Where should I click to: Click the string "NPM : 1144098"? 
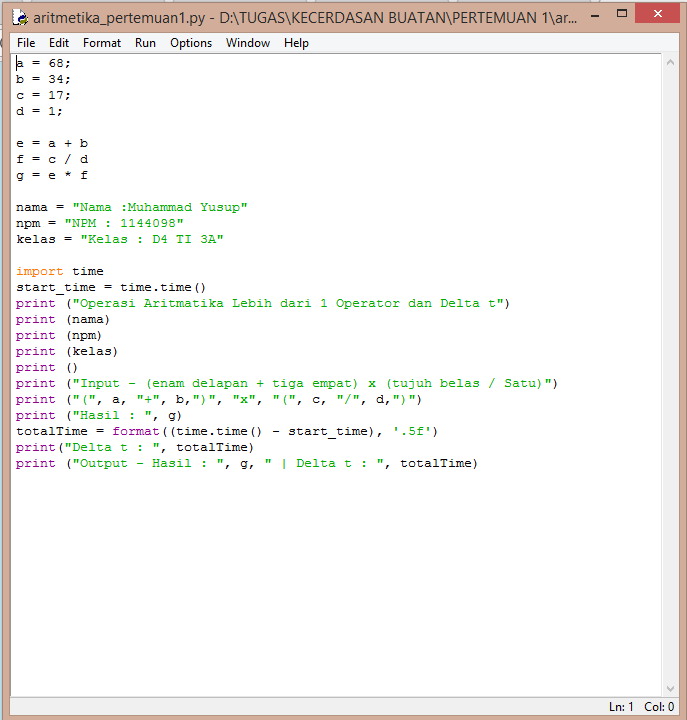point(124,223)
